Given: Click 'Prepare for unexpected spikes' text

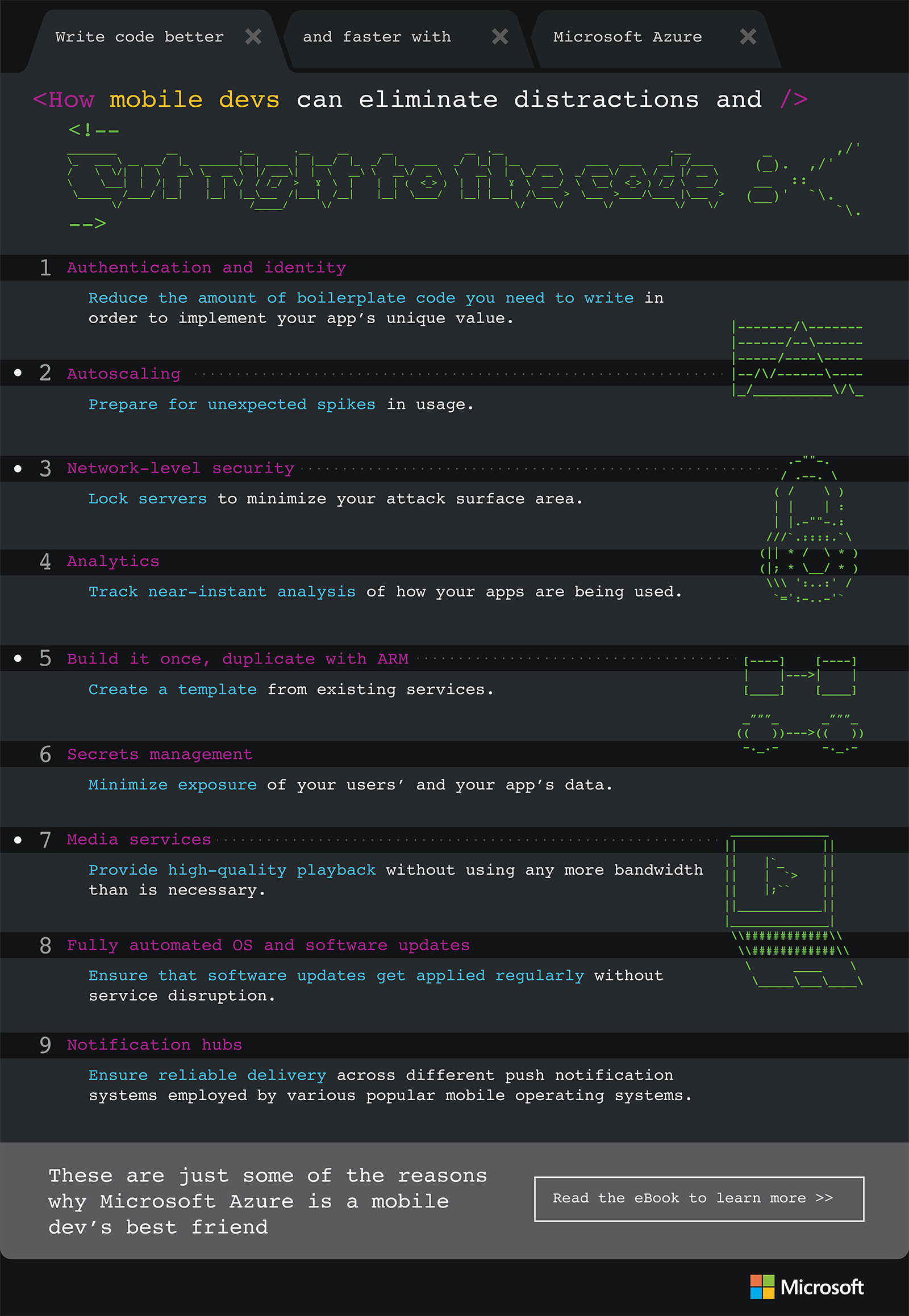Looking at the screenshot, I should (232, 404).
